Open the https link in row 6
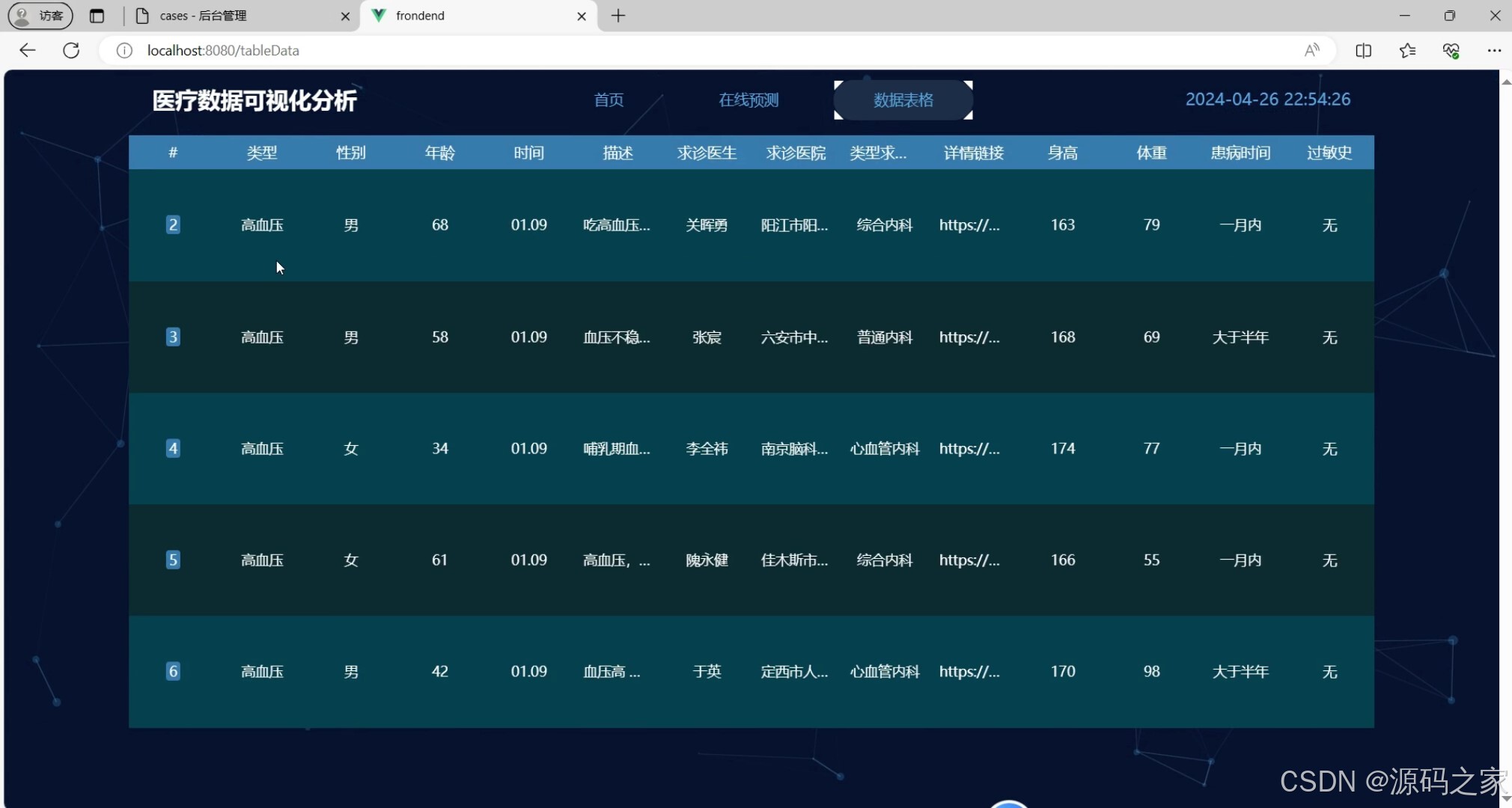The width and height of the screenshot is (1512, 808). pos(969,672)
